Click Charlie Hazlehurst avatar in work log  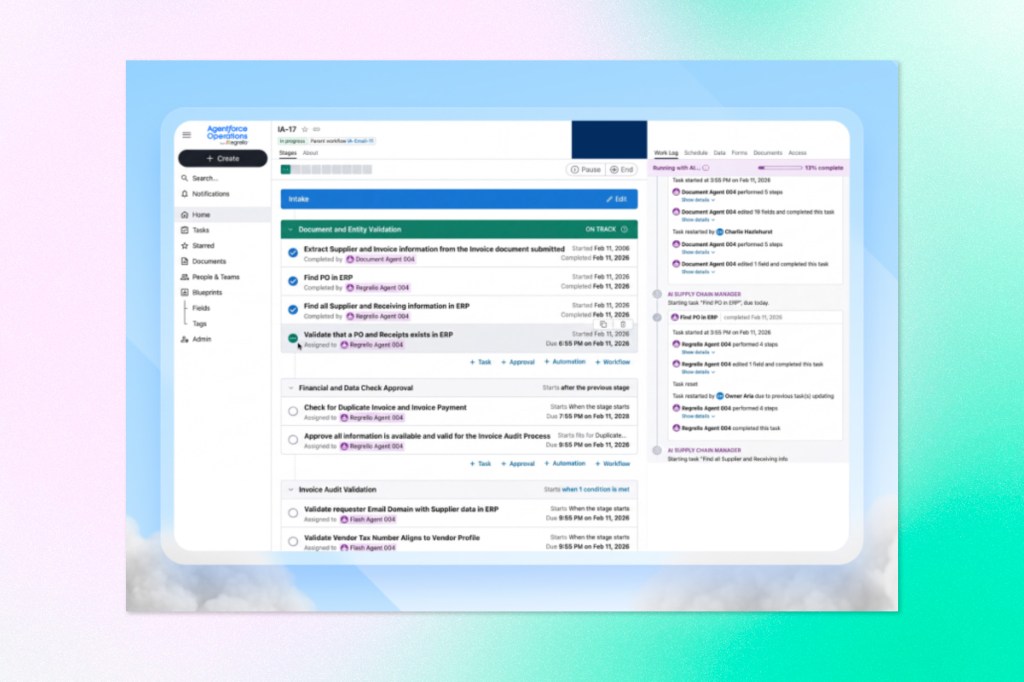tap(720, 232)
